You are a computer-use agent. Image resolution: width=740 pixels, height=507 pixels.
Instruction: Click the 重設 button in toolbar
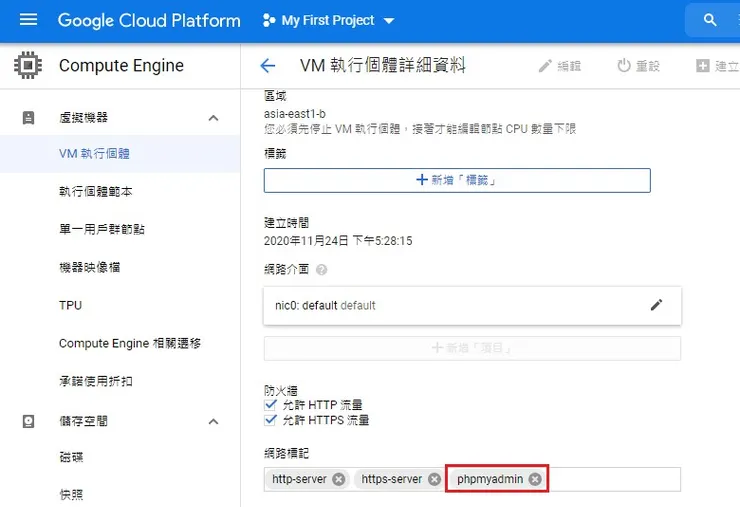click(x=639, y=66)
